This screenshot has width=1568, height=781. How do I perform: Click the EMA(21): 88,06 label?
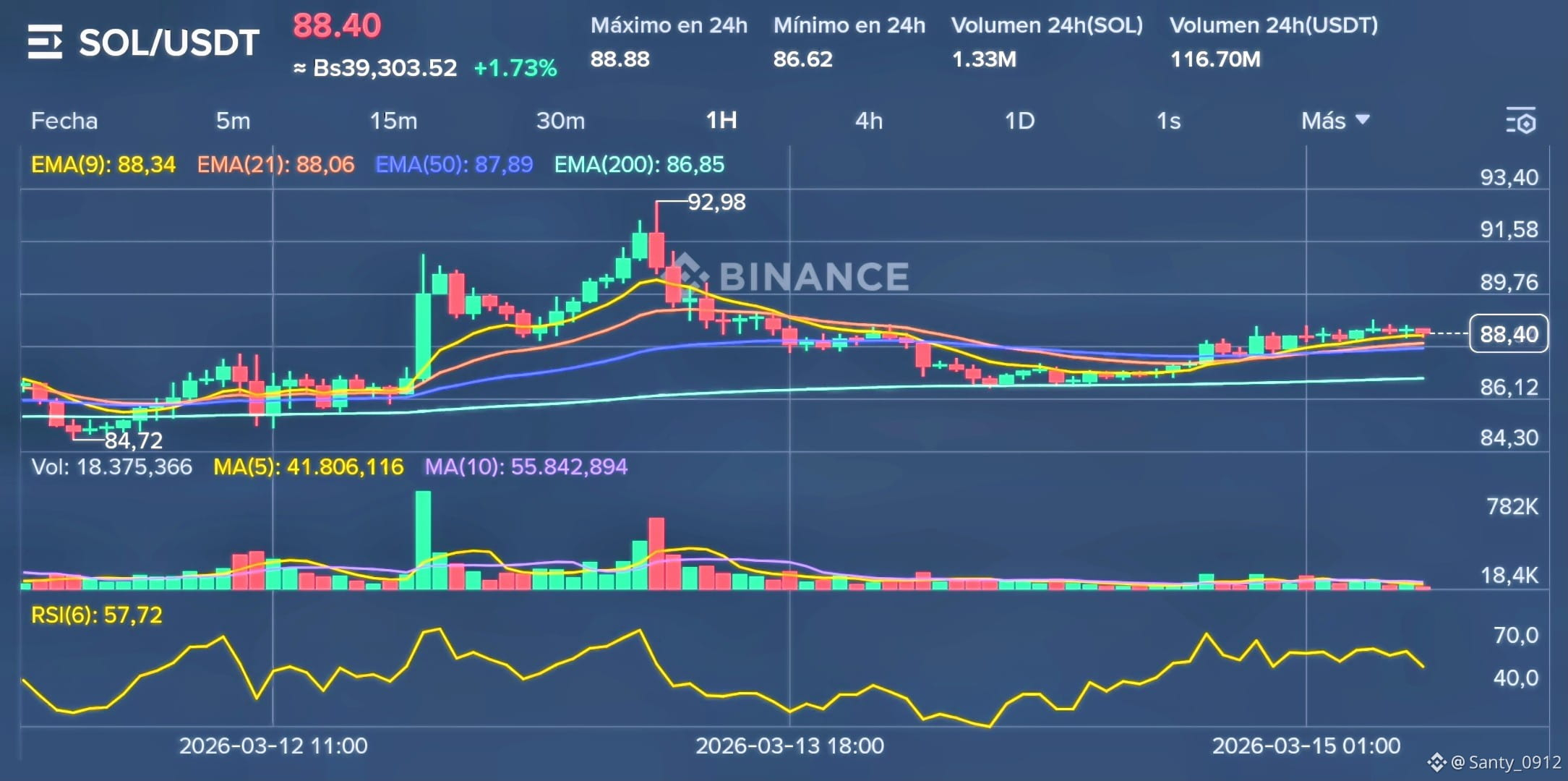point(275,165)
